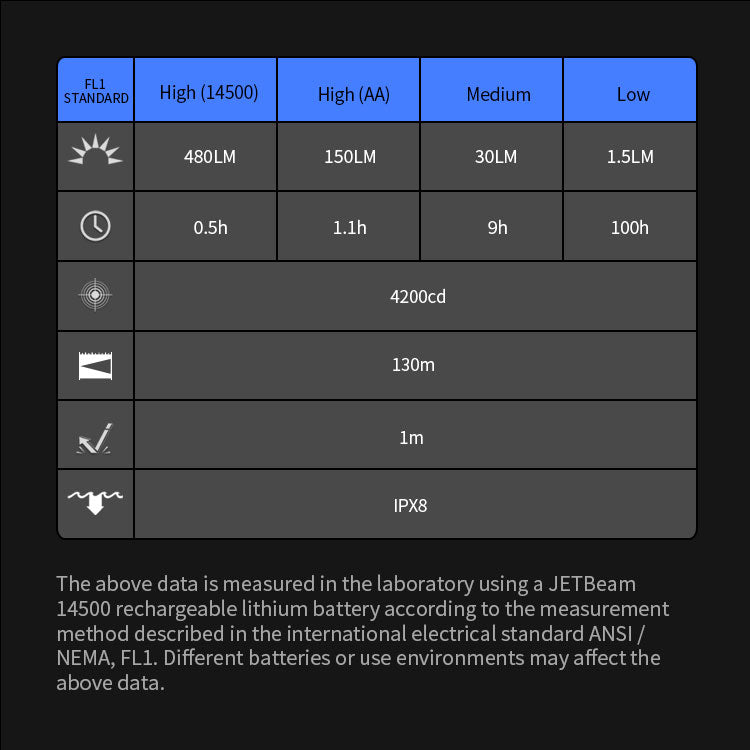This screenshot has height=750, width=750.
Task: Select the FL1 STANDARD header cell
Action: (96, 92)
